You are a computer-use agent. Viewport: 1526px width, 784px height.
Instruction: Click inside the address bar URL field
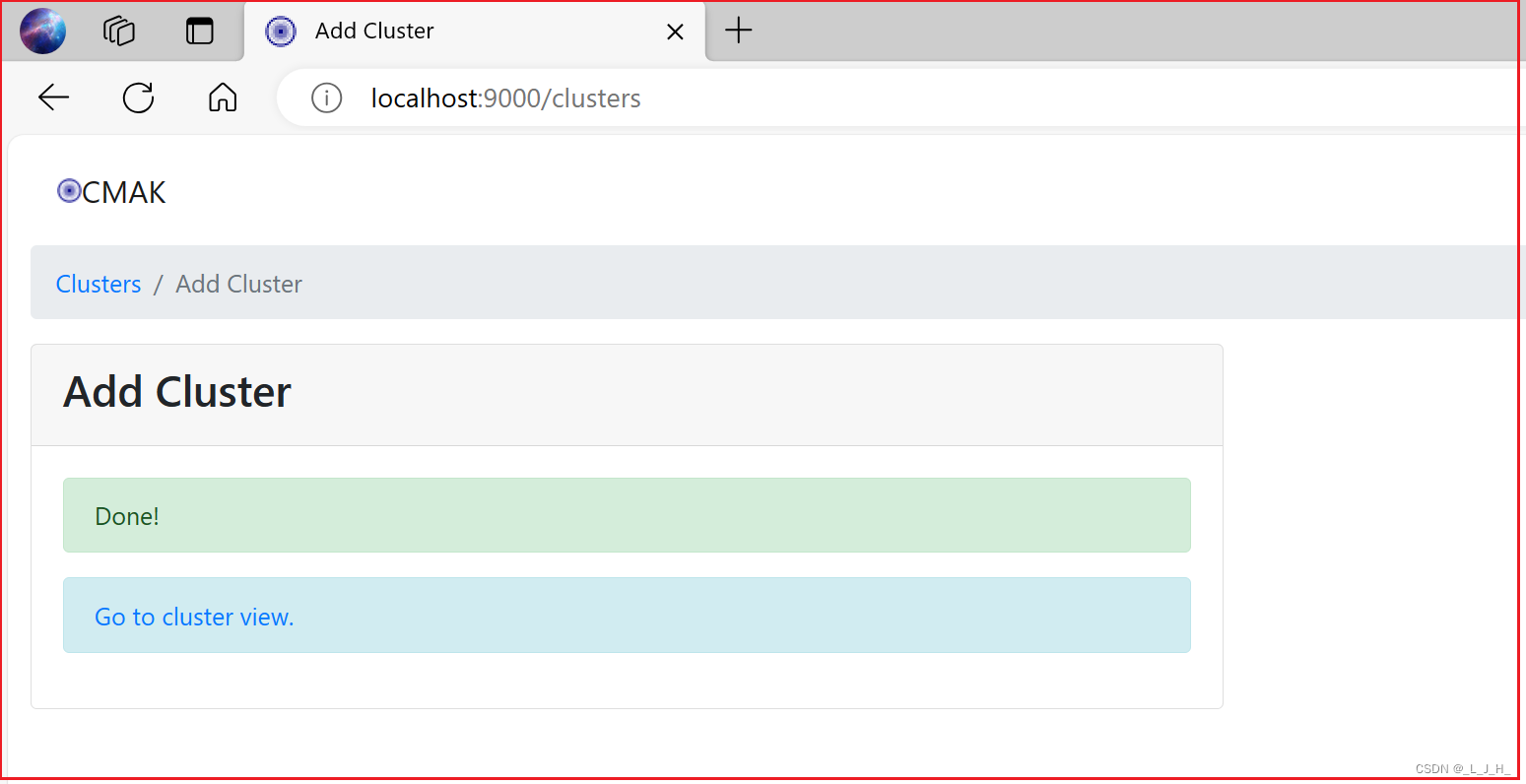click(505, 98)
